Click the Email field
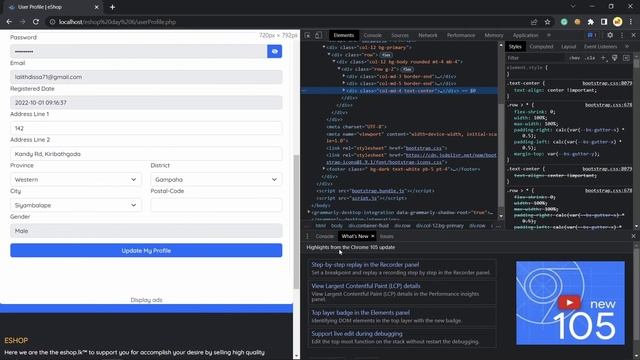640x360 pixels. coord(146,77)
